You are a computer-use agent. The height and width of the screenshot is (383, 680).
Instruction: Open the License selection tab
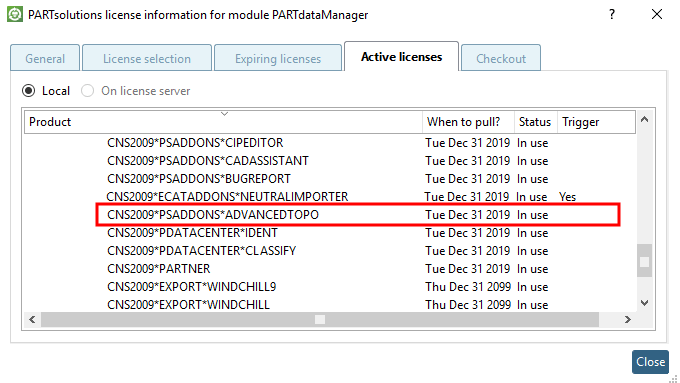tap(147, 58)
